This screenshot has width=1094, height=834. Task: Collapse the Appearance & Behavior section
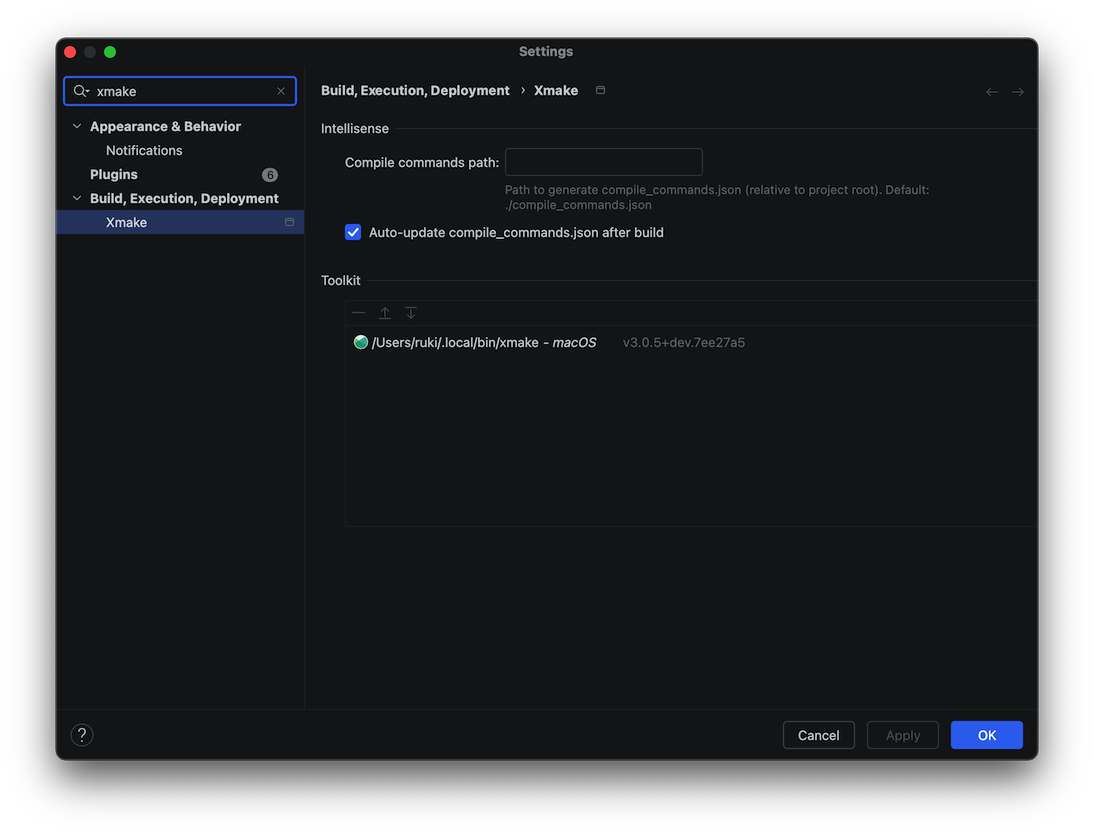click(x=77, y=126)
